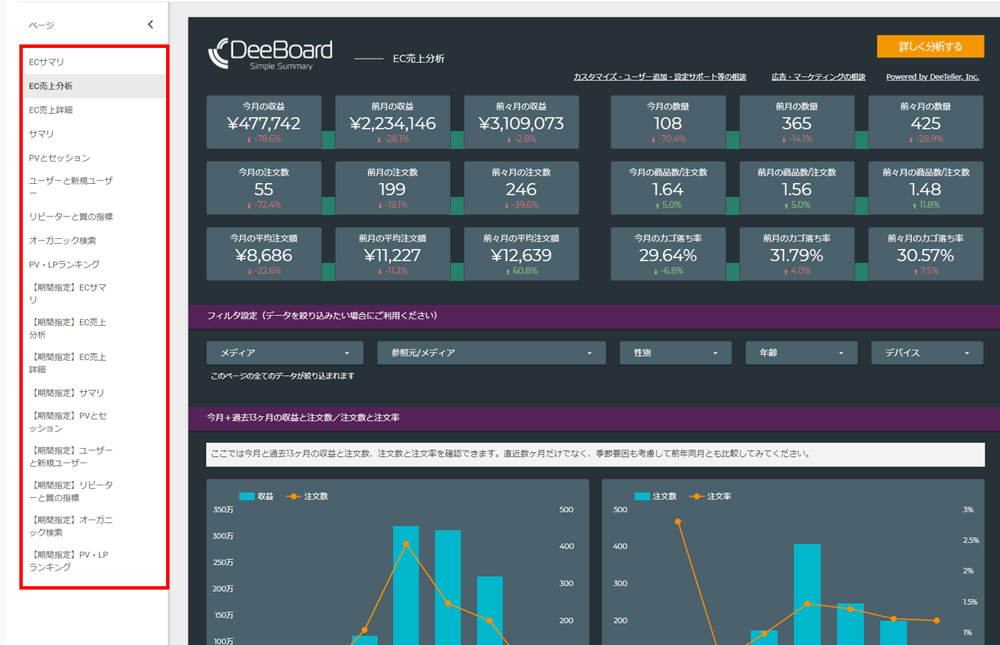Screen dimensions: 1000x645
Task: Click 注文数 line legend in left chart
Action: tap(307, 496)
